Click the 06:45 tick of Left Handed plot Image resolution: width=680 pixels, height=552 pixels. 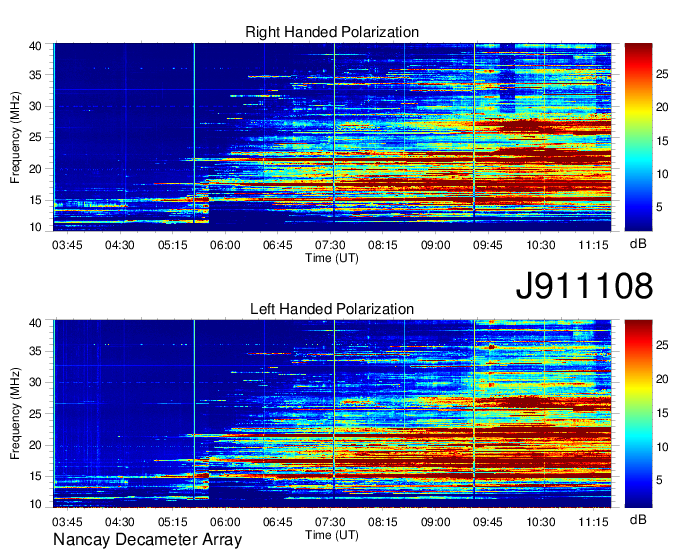point(278,522)
